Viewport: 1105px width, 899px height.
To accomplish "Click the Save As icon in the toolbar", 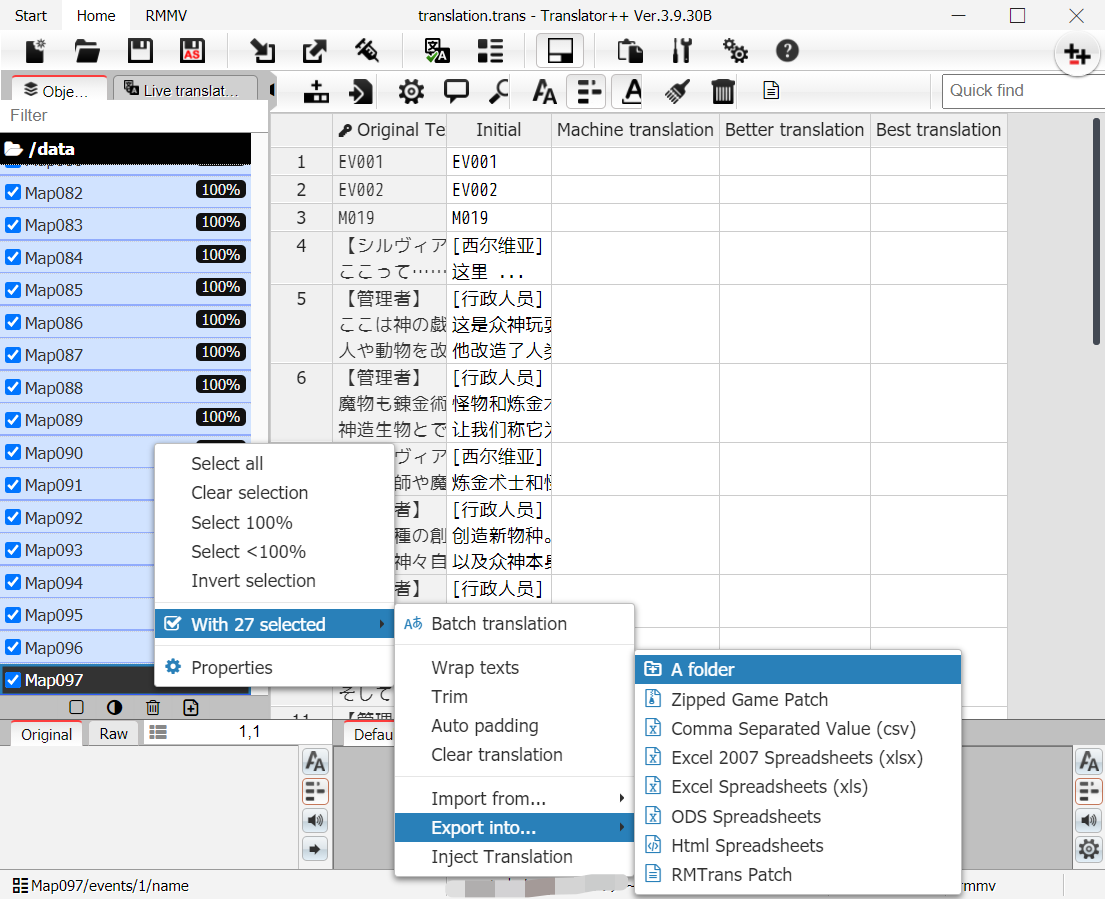I will click(191, 50).
